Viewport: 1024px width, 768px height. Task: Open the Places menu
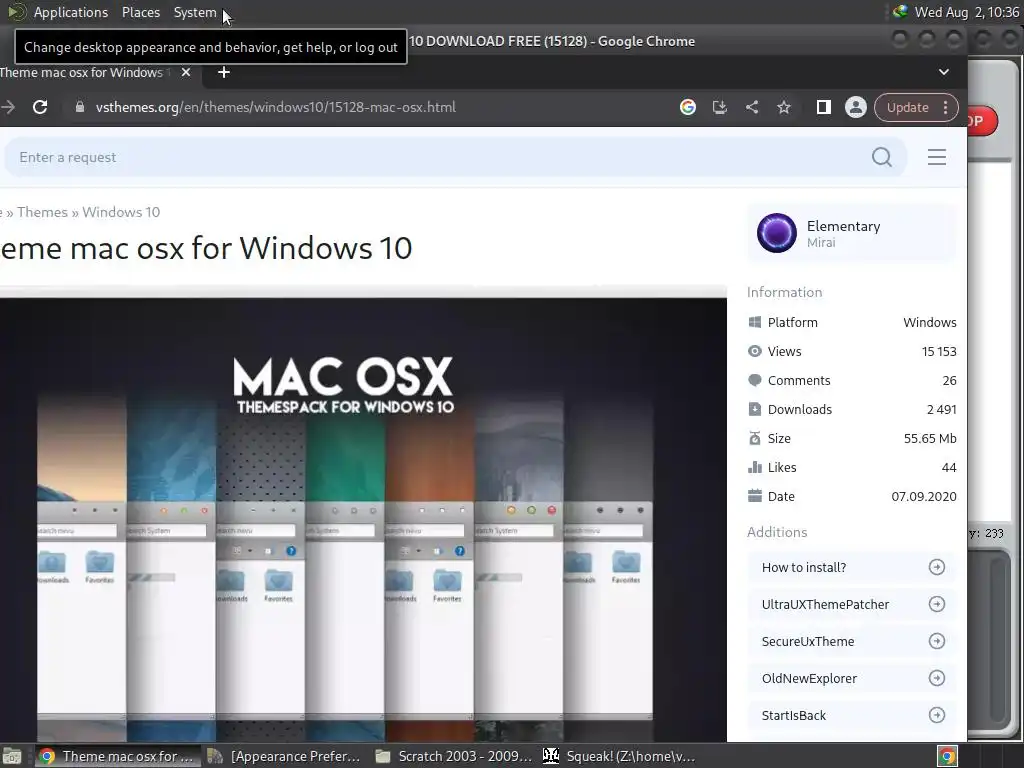(x=141, y=12)
